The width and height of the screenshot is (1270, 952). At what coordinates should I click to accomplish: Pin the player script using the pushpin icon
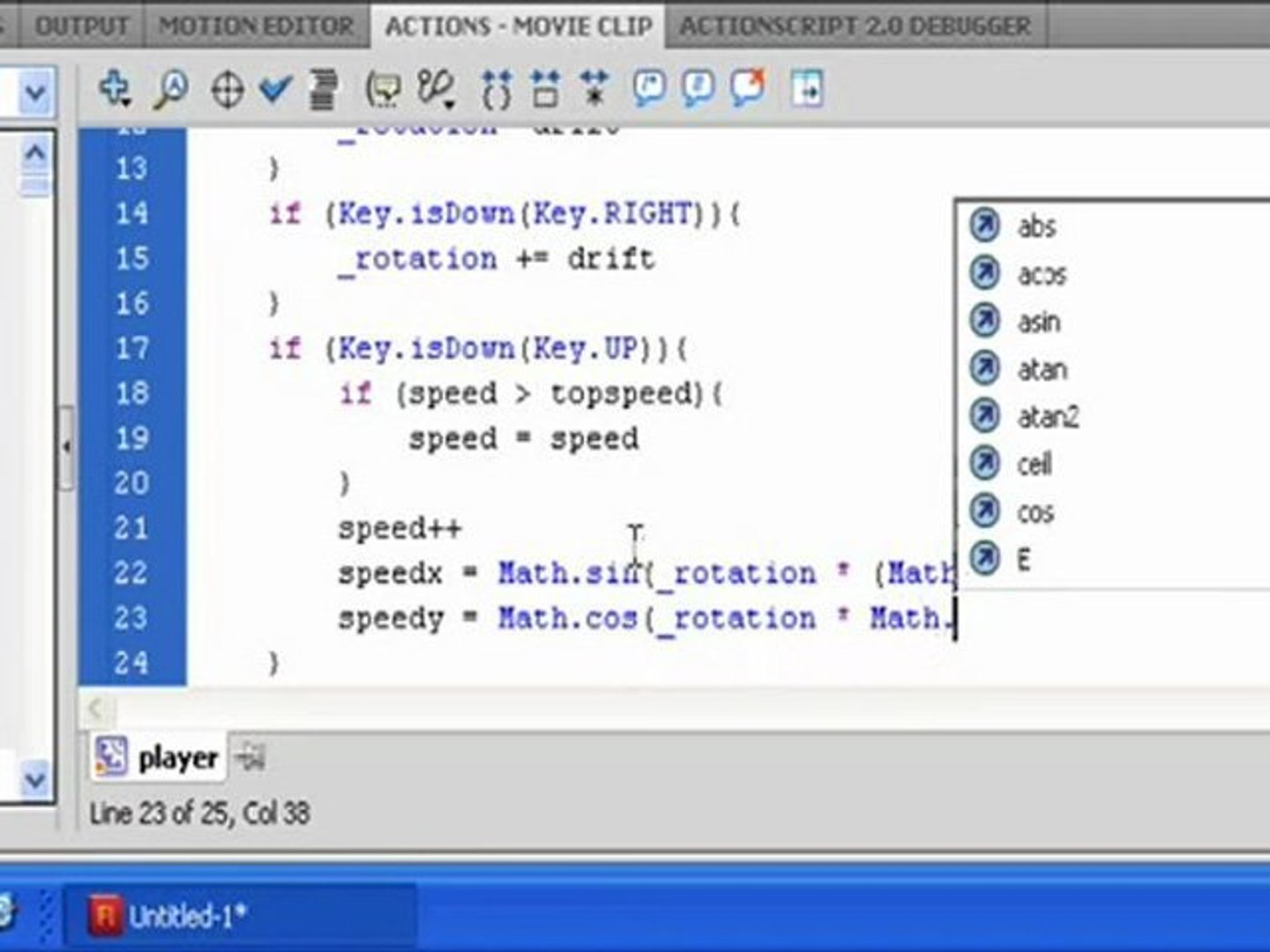coord(250,756)
